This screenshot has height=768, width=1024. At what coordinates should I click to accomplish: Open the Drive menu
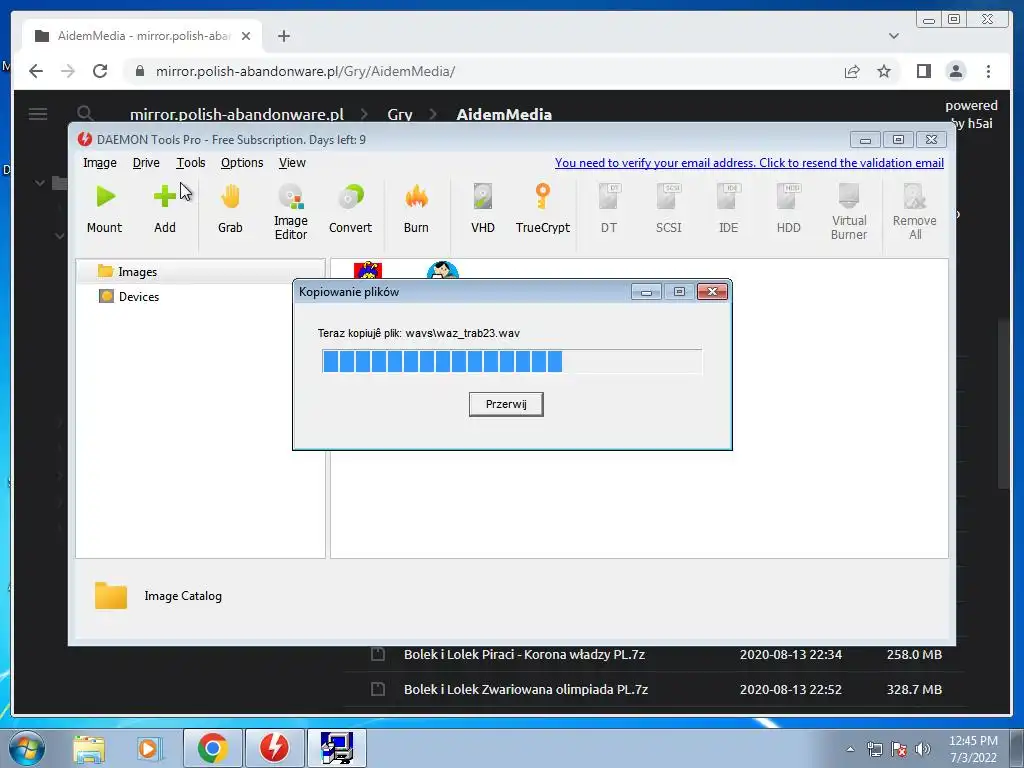point(146,163)
